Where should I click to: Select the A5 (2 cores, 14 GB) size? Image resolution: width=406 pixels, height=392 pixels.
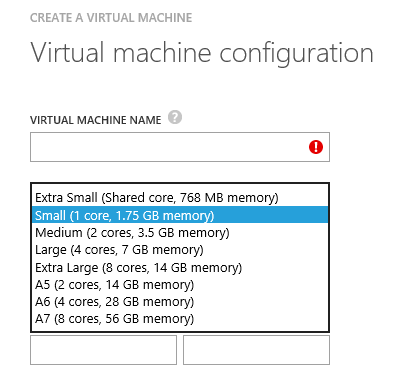[180, 284]
